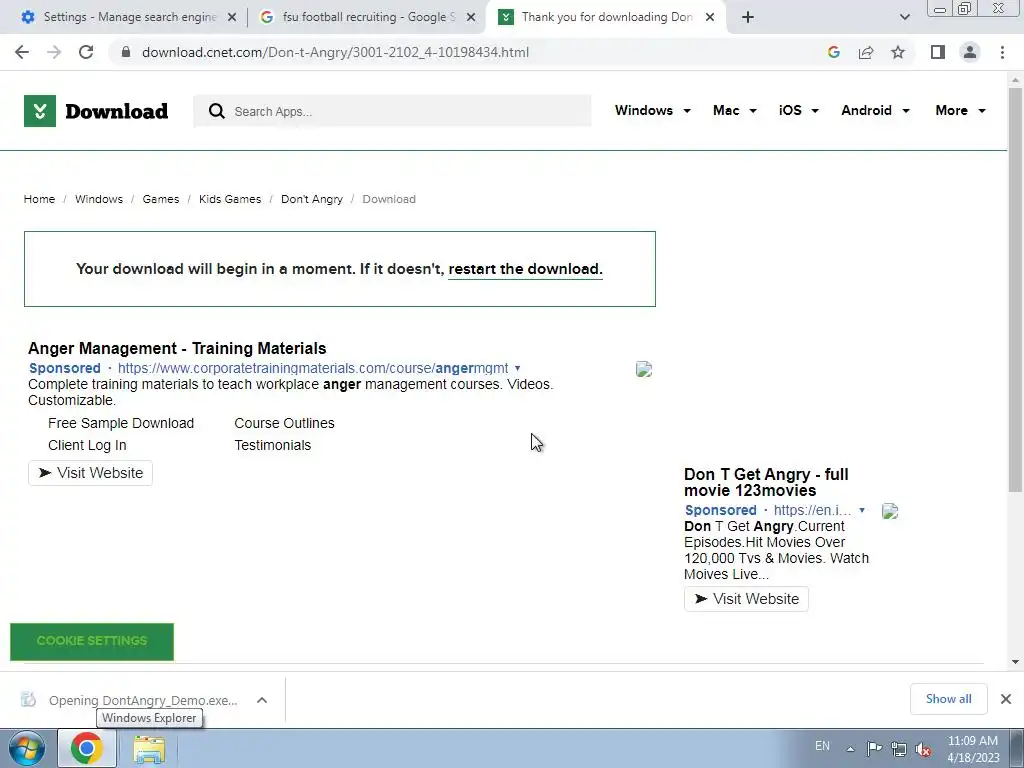Close the downloads bar
The height and width of the screenshot is (768, 1024).
click(x=1006, y=699)
